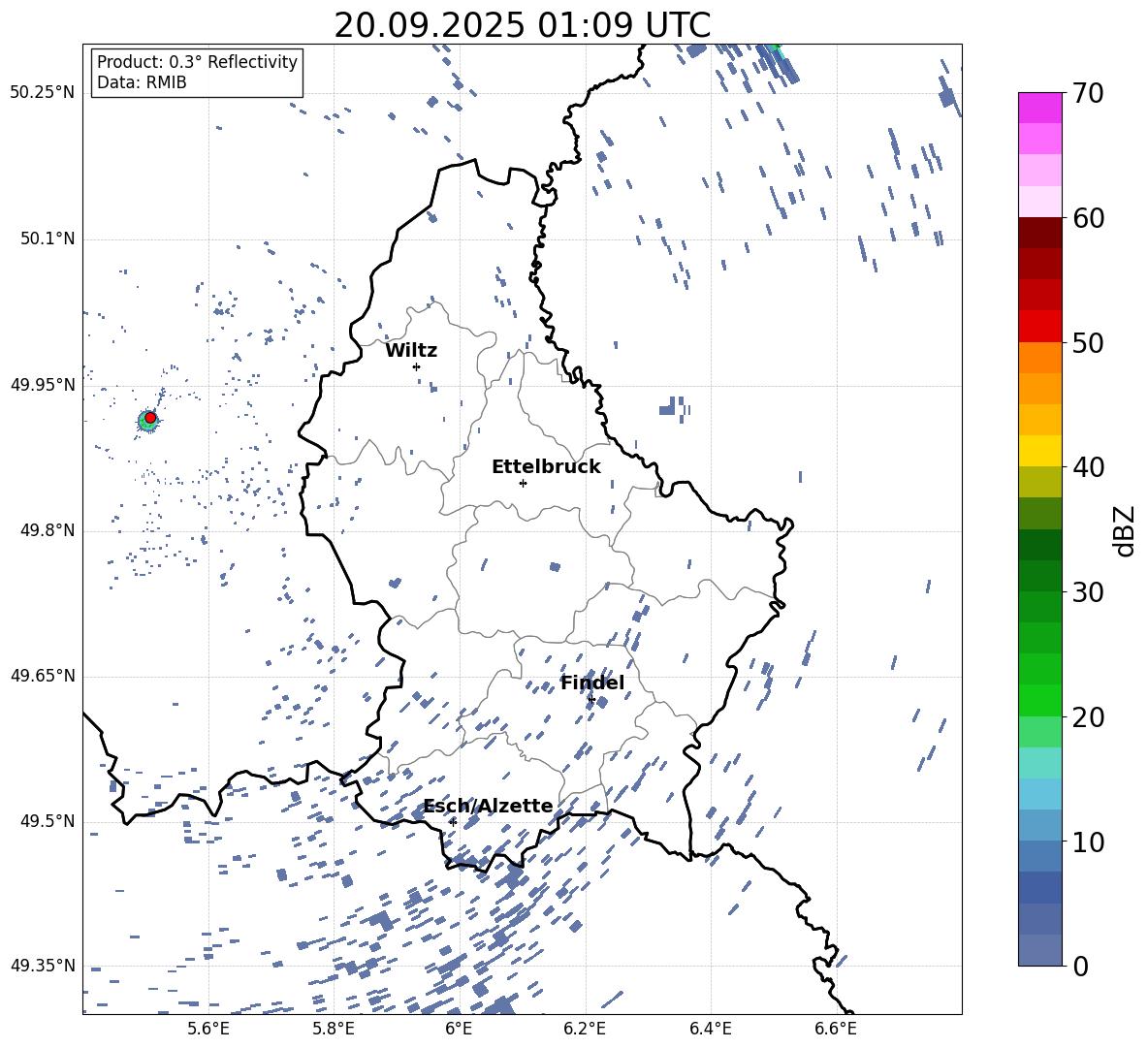Click the 'Data: RMIB' label
The height and width of the screenshot is (1048, 1148).
[142, 82]
